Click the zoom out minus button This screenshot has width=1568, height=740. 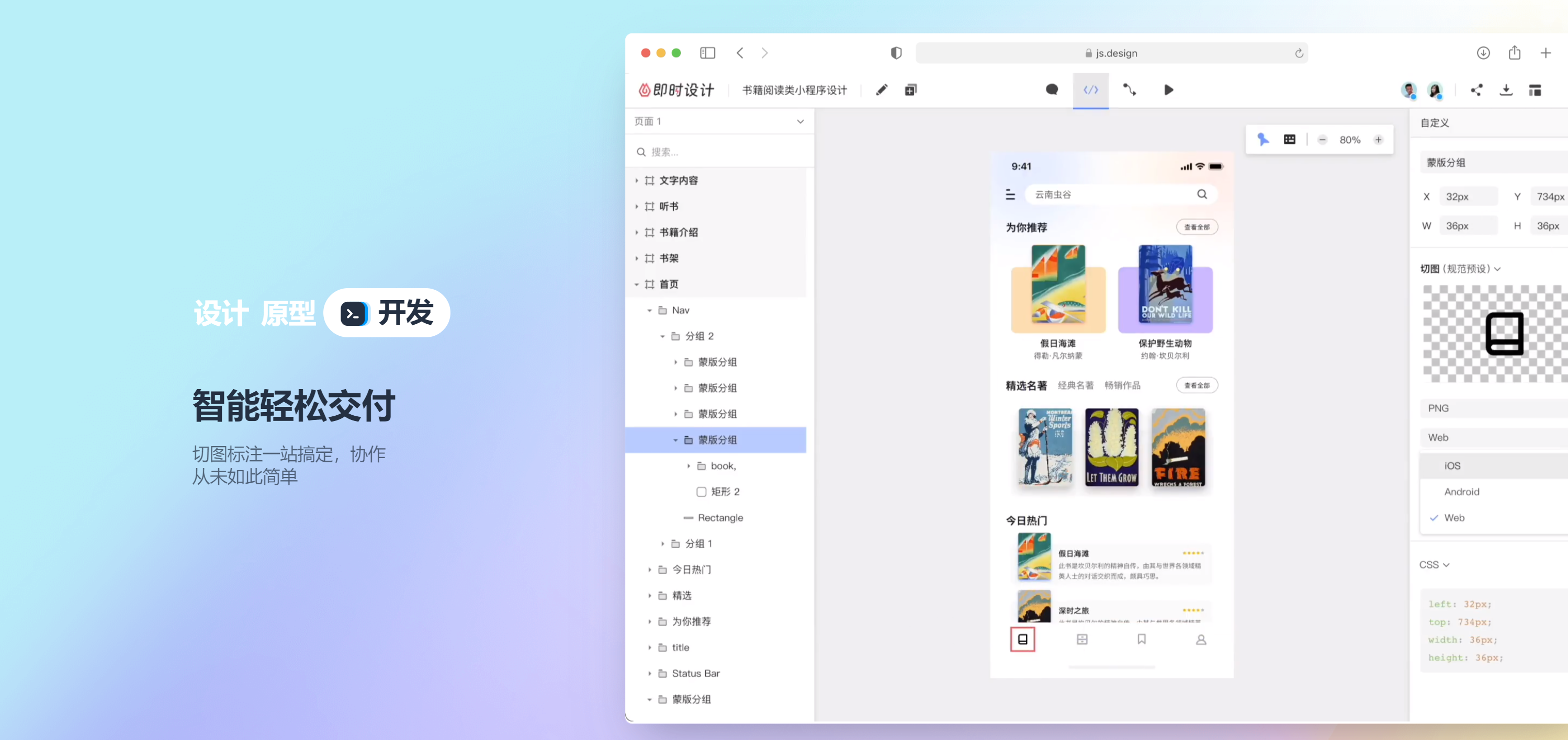[1322, 140]
